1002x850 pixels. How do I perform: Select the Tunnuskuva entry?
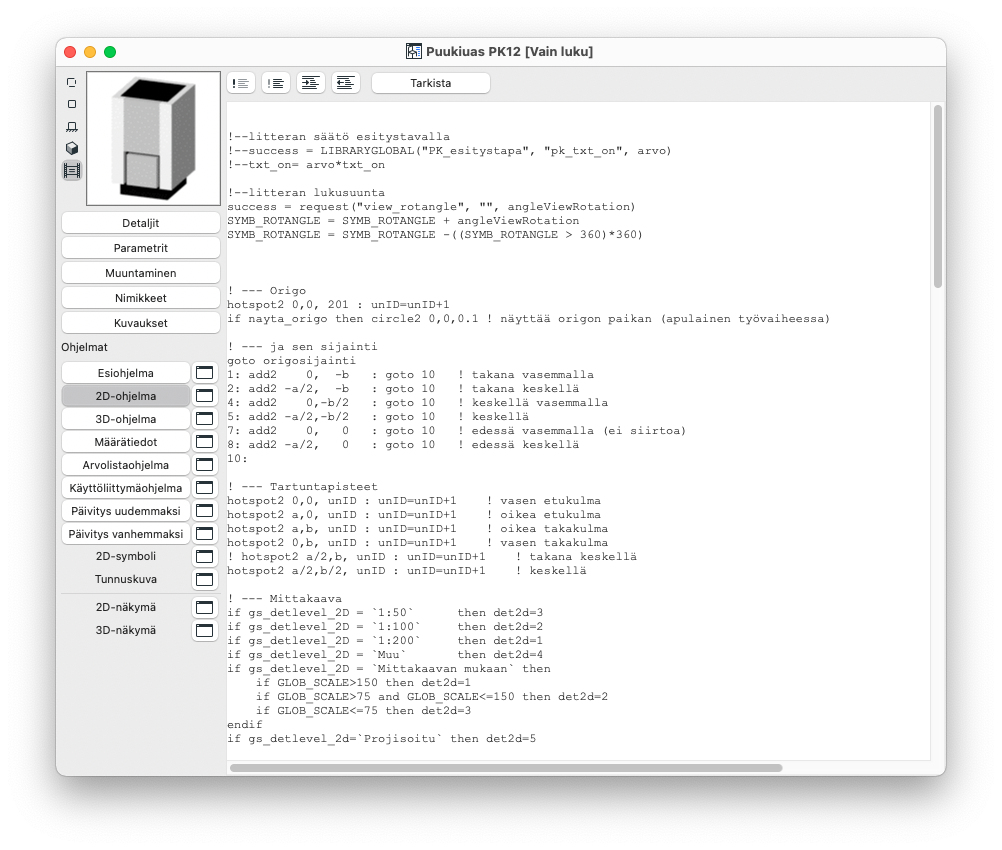coord(126,579)
